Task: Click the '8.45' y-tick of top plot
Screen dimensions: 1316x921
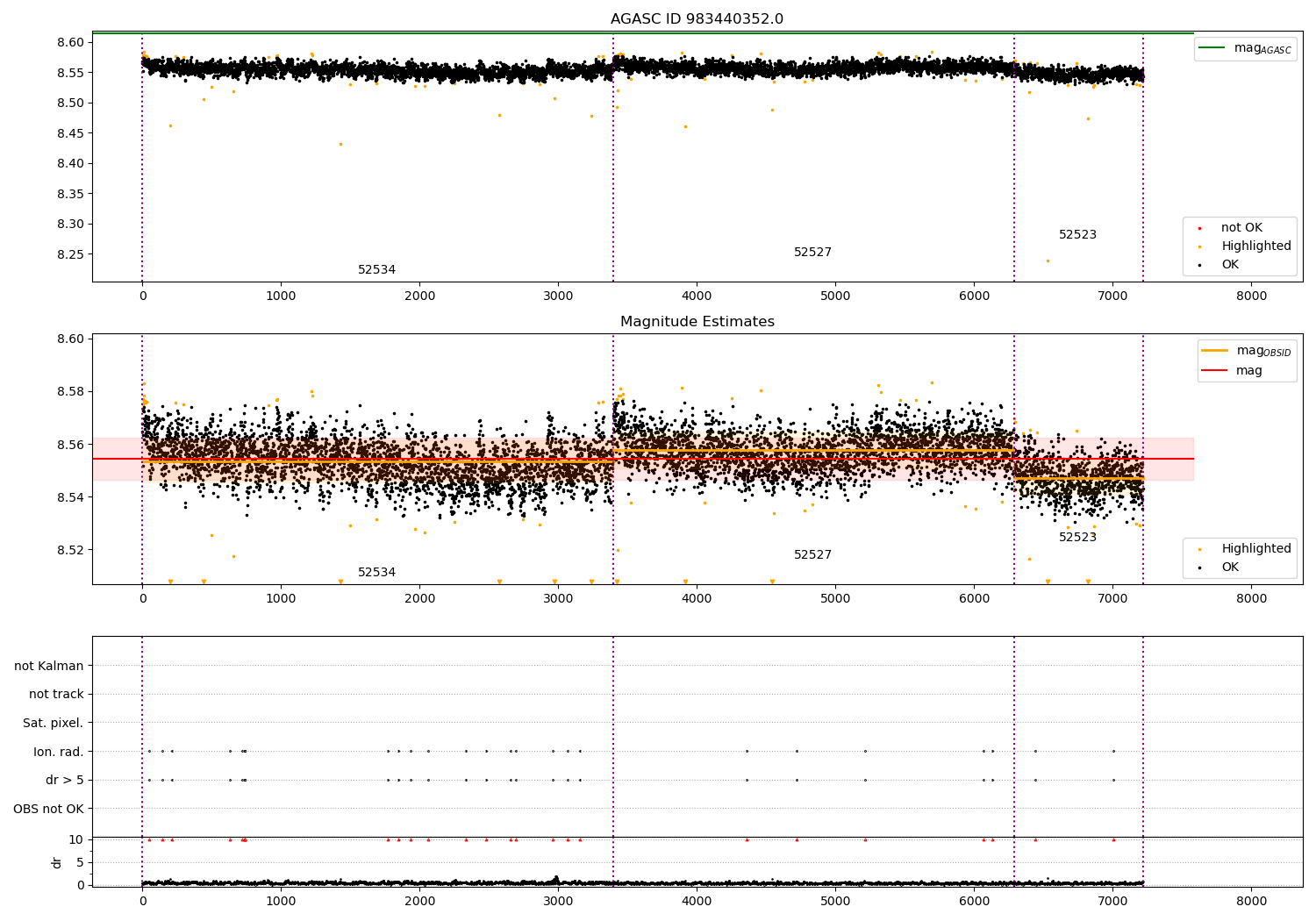Action: [x=69, y=133]
